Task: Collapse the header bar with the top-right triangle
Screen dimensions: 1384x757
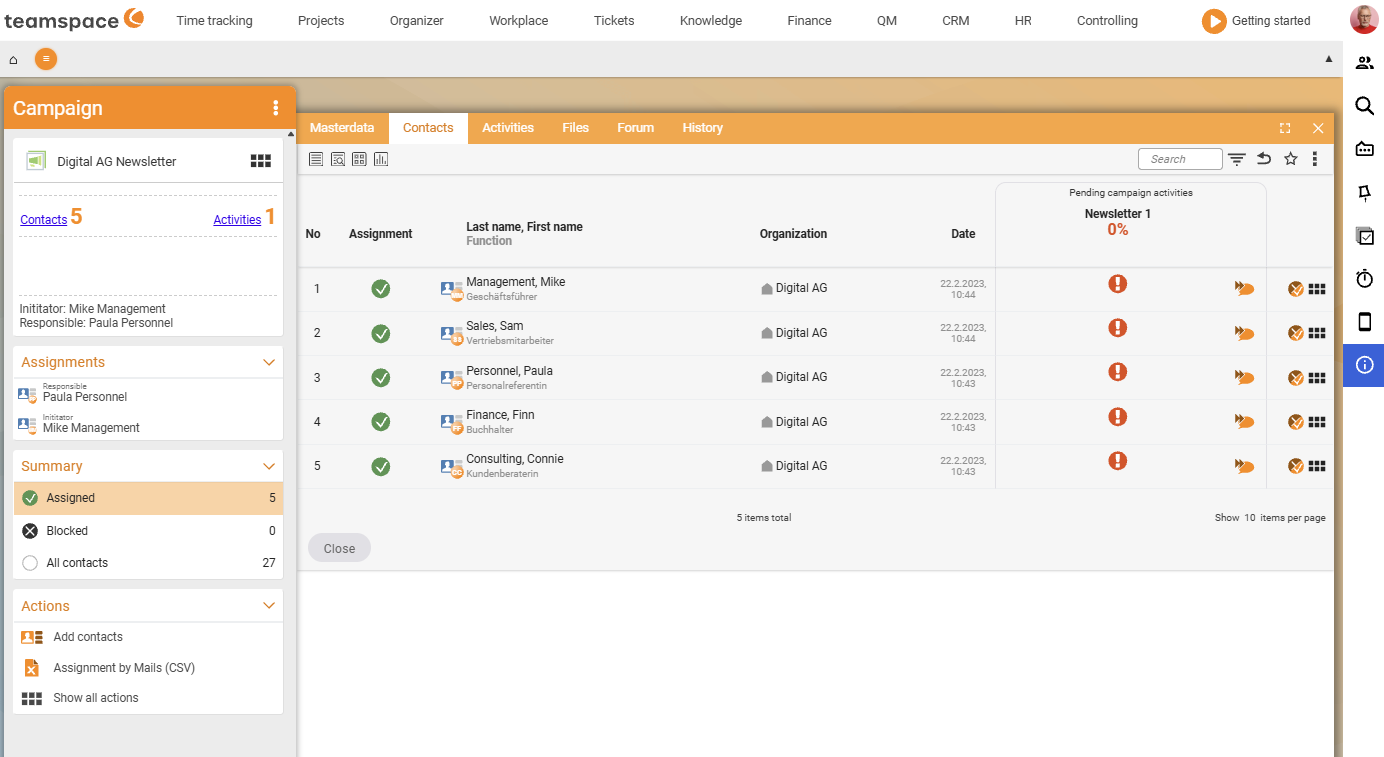Action: point(1329,59)
